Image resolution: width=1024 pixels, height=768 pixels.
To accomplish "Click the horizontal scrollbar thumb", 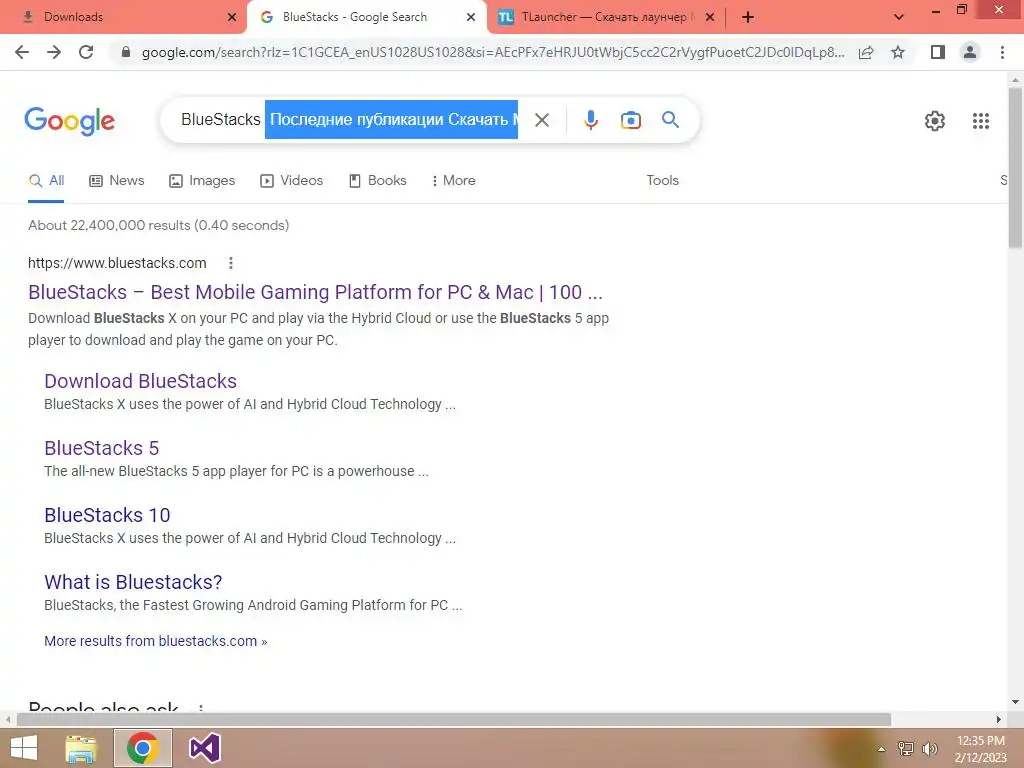I will (x=454, y=720).
